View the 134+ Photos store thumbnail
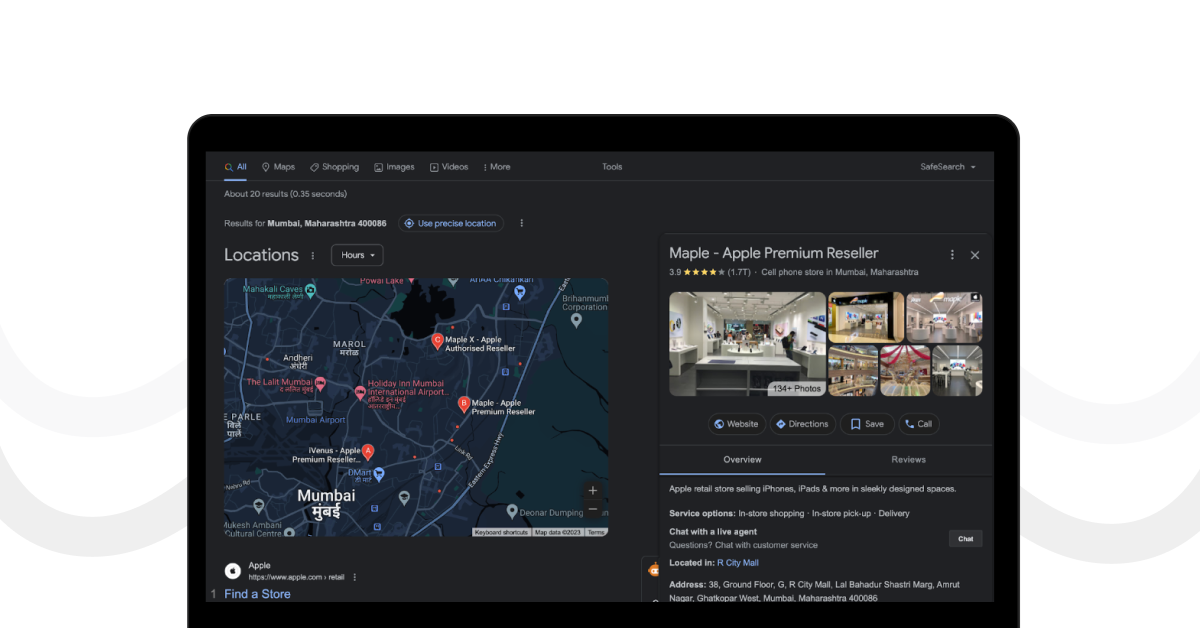 pos(747,344)
